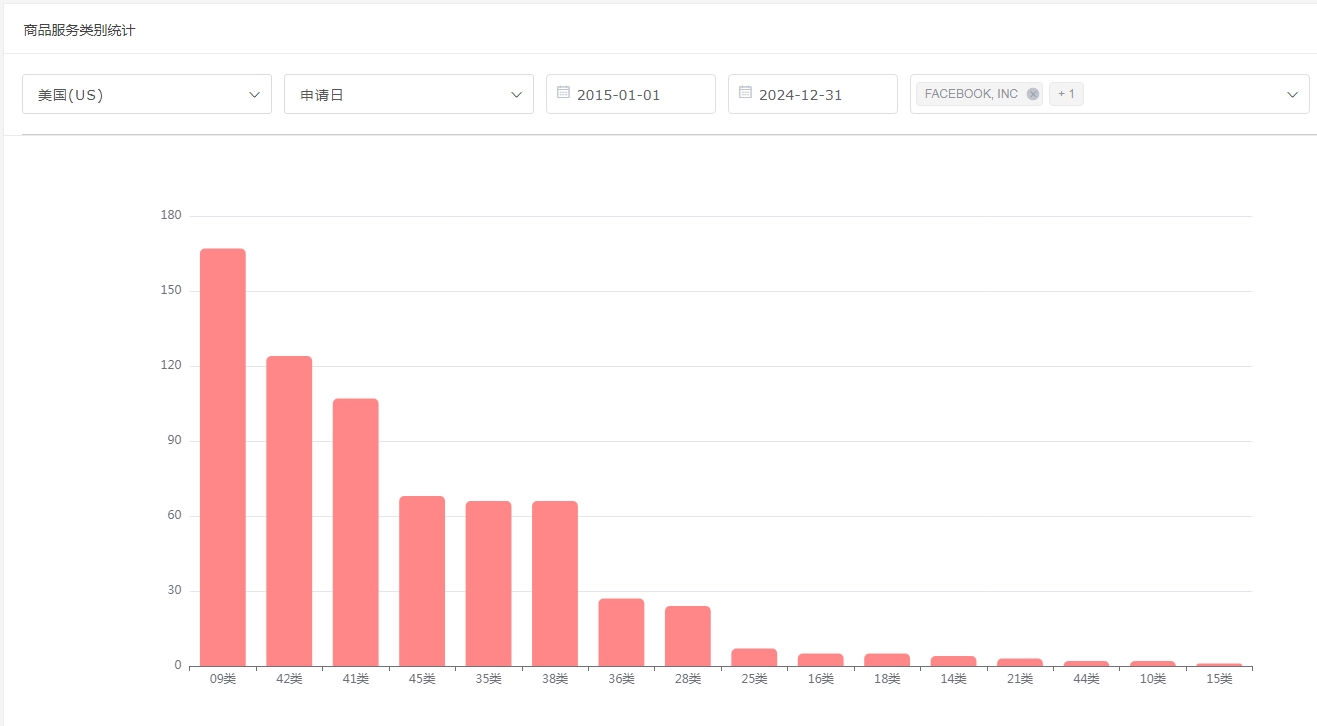Screen dimensions: 1317x726
Task: Remove the FACEBOOK, INC tag
Action: click(1032, 94)
